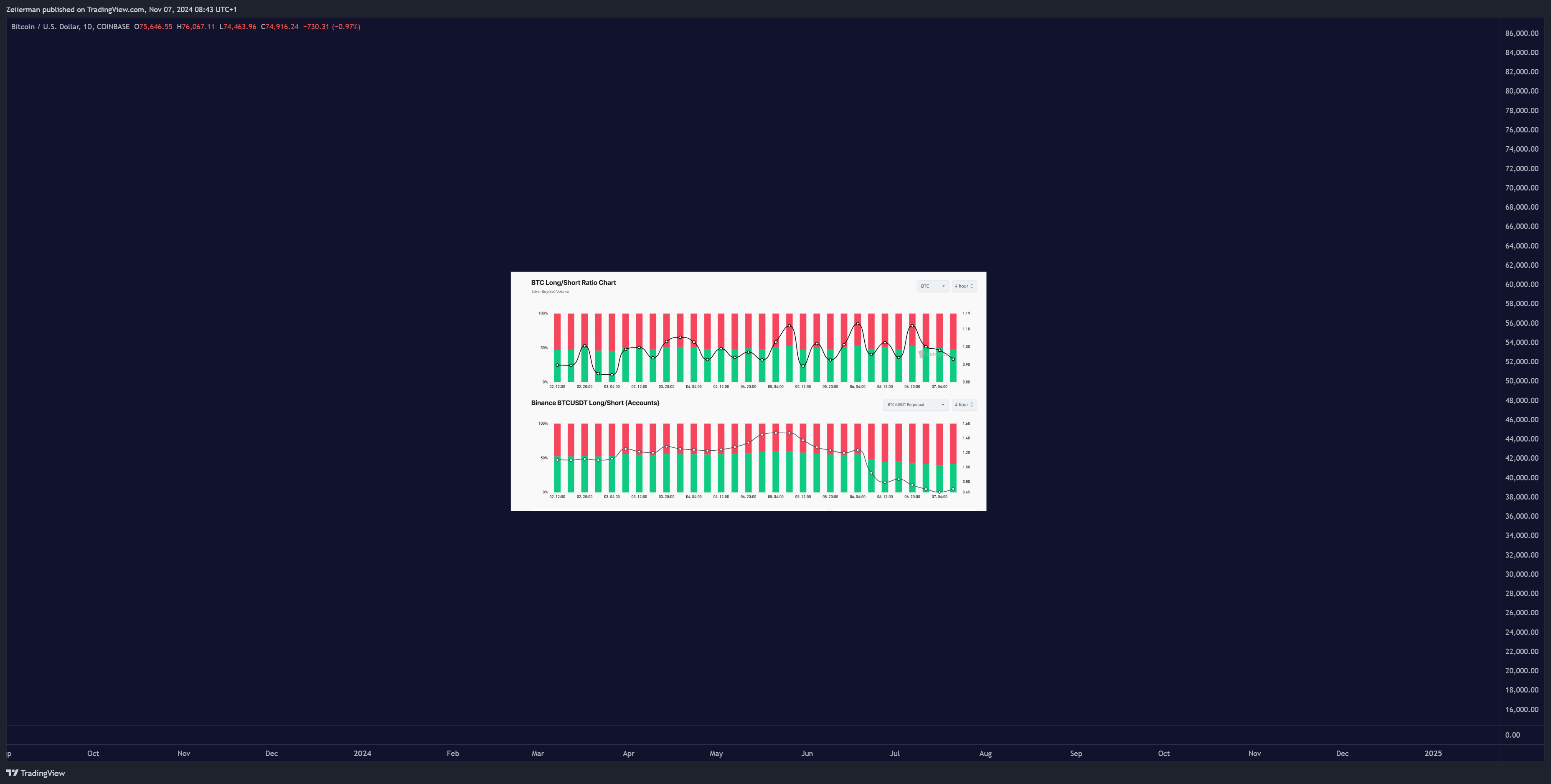Click the 50,000.00 price axis label

[1521, 381]
